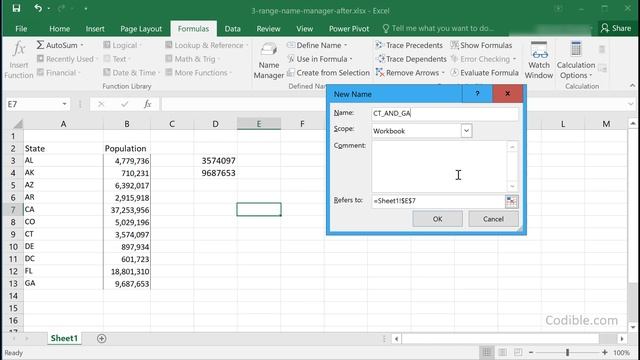Viewport: 640px width, 360px height.
Task: Switch to the Page Layout tab
Action: pos(141,29)
